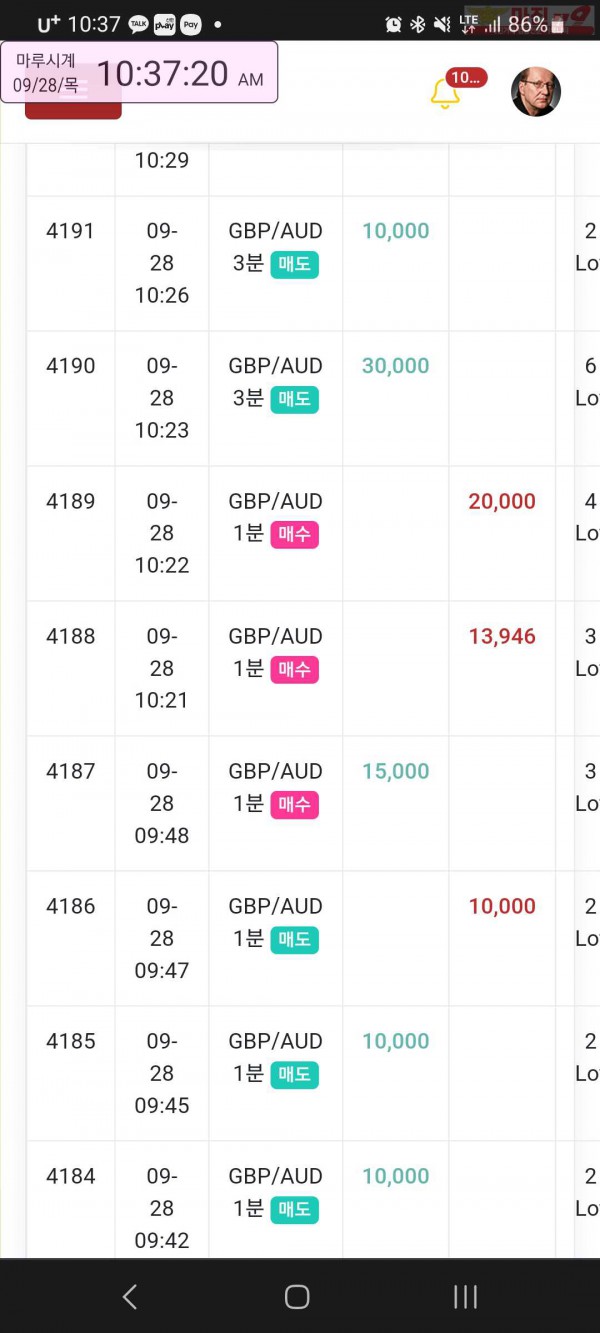Viewport: 600px width, 1333px height.
Task: Select the 20,000 loss amount in row 4189
Action: (x=502, y=501)
